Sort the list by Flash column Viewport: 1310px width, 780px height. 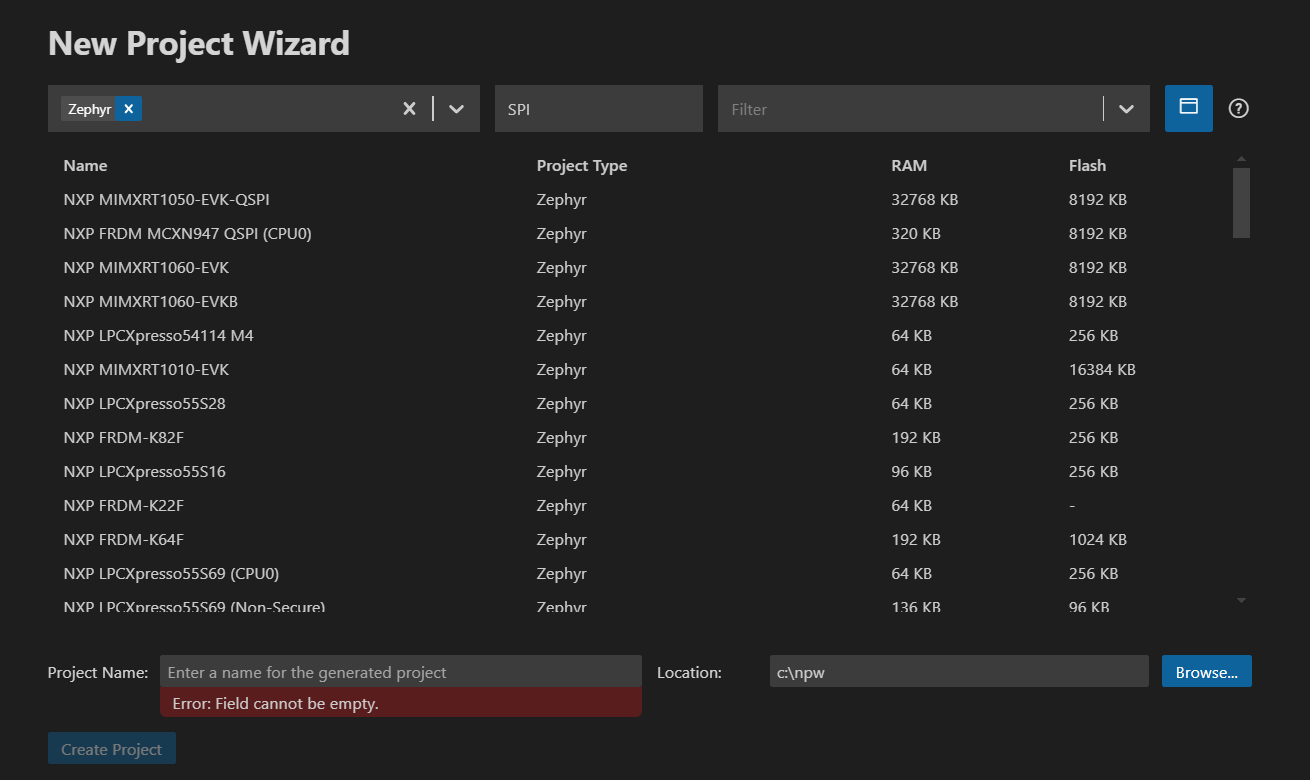click(1087, 165)
